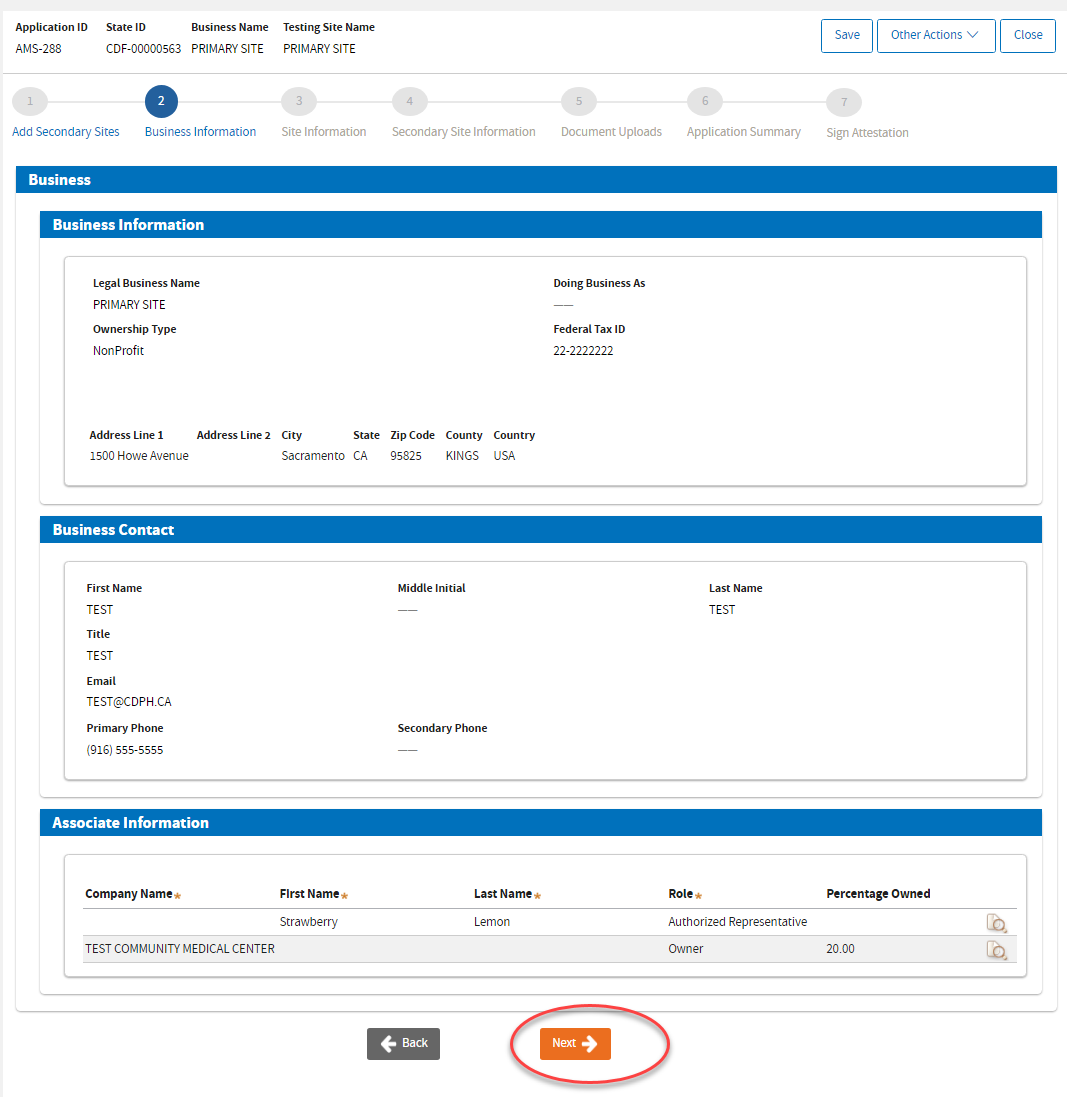
Task: Click step 5 circle Document Uploads
Action: click(578, 101)
